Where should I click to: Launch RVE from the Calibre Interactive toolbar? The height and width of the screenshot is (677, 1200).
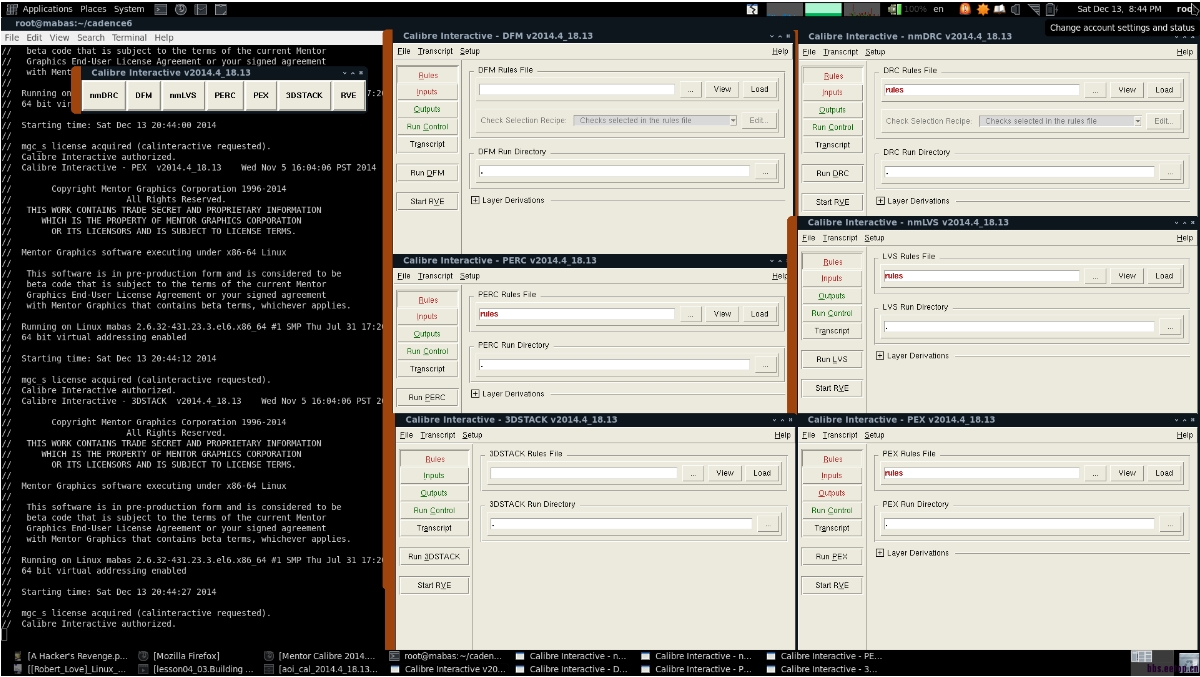tap(348, 95)
